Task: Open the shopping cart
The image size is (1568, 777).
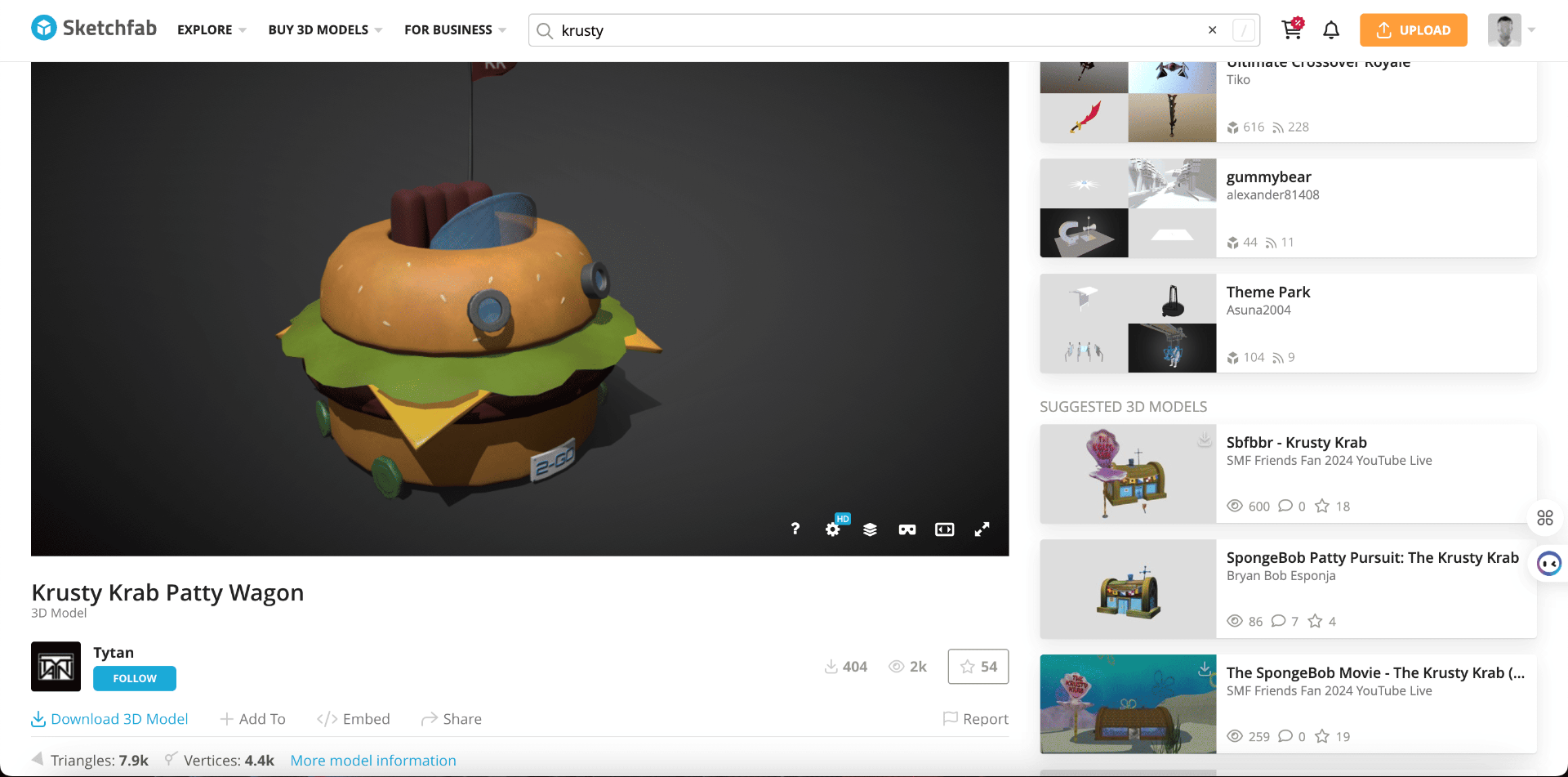Action: 1292,29
